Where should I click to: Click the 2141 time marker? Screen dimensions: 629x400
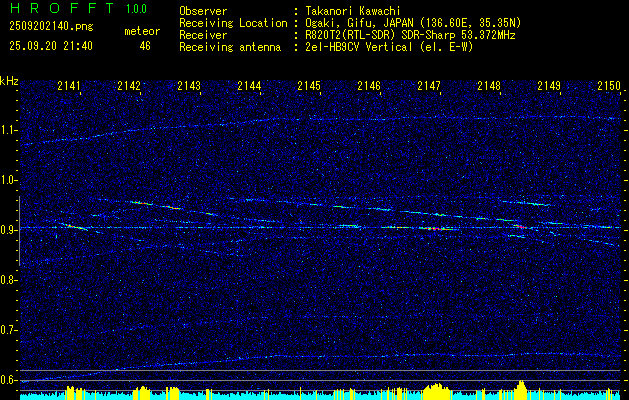pyautogui.click(x=69, y=87)
